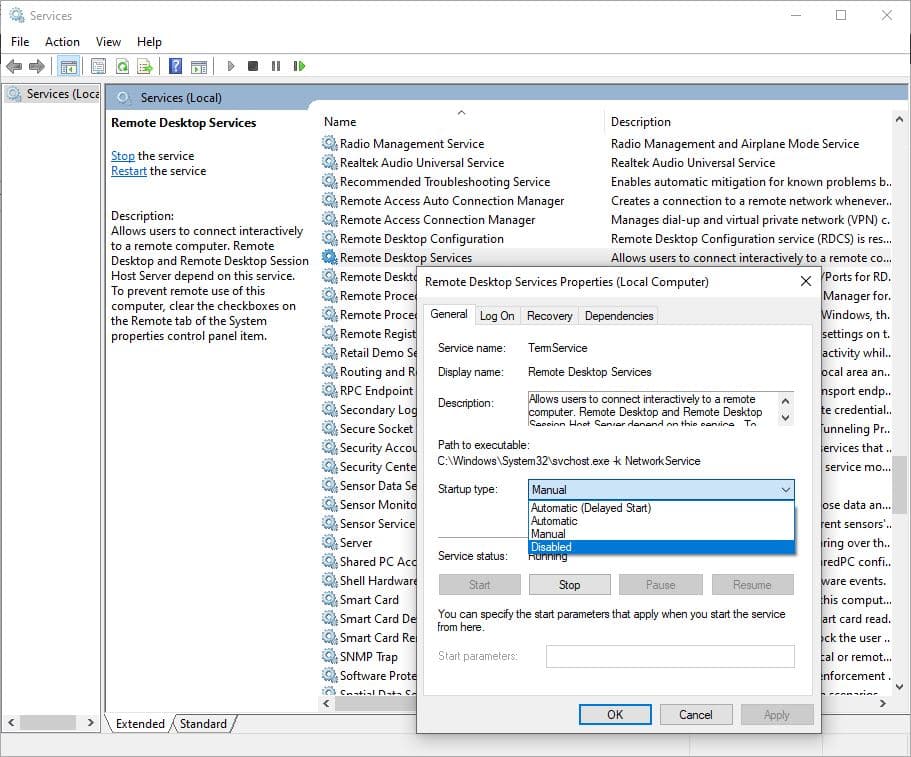Image resolution: width=911 pixels, height=757 pixels.
Task: Click the Stop button in Properties dialog
Action: coord(569,585)
